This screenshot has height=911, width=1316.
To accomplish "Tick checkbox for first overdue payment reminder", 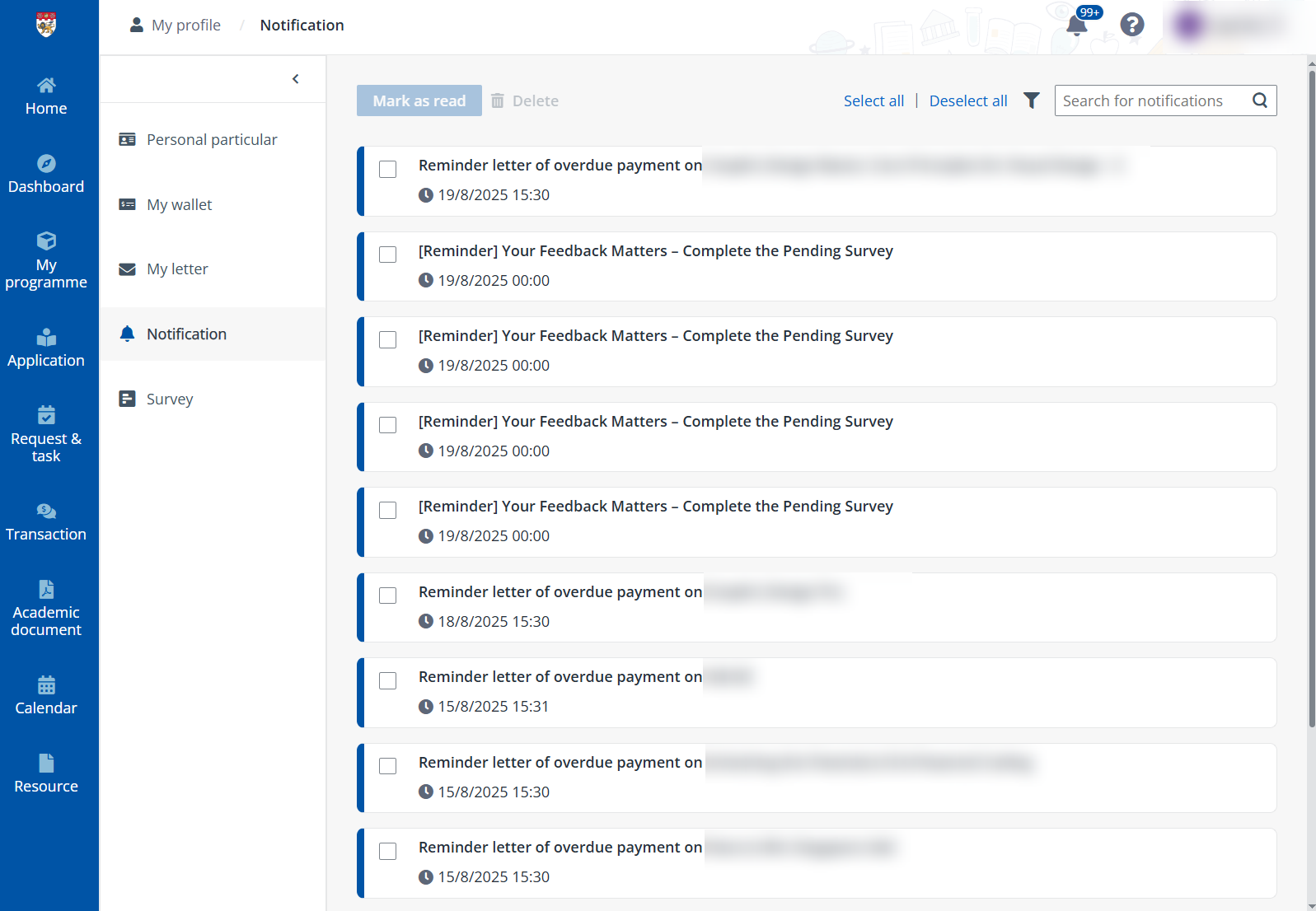I will coord(387,169).
